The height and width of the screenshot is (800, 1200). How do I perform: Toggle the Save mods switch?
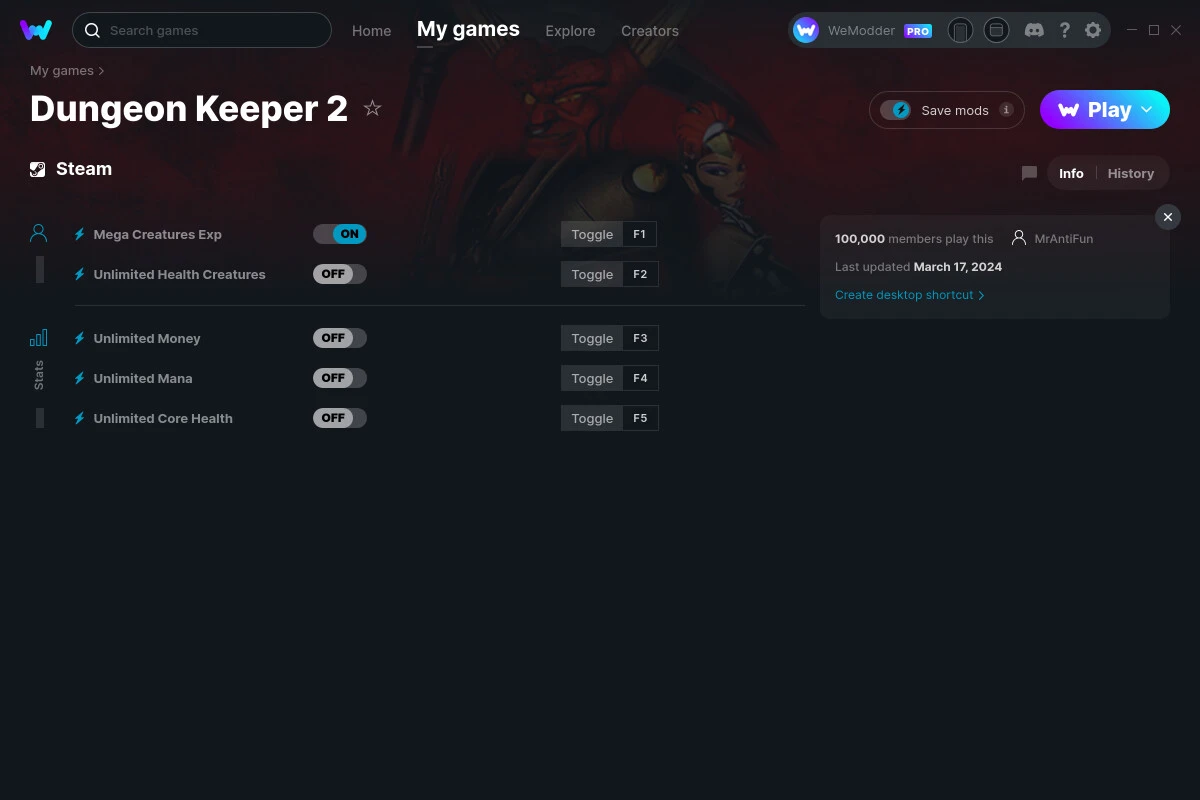[x=897, y=110]
